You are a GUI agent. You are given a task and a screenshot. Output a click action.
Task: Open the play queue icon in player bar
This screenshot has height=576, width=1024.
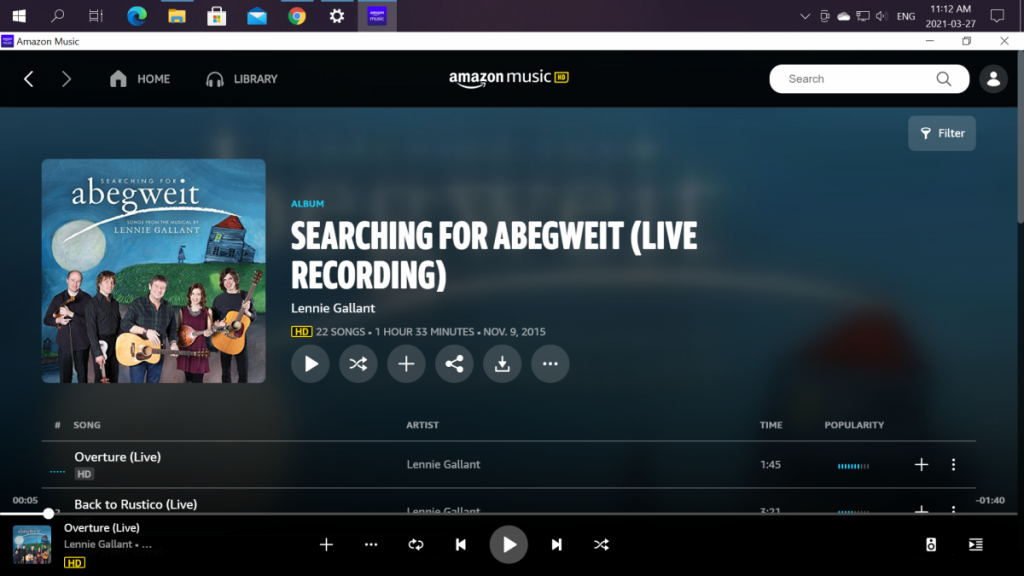975,545
